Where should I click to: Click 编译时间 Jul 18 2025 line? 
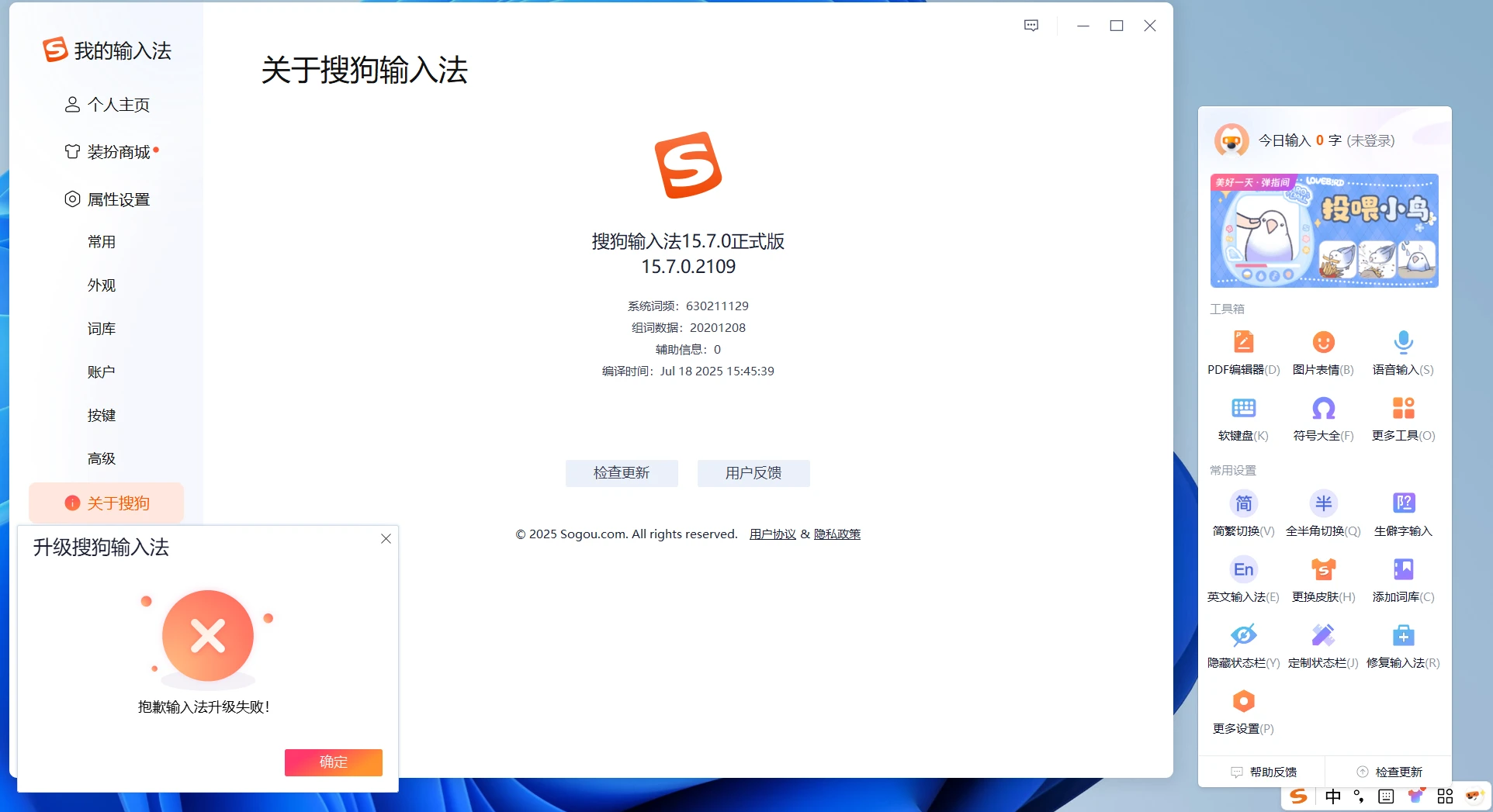tap(688, 371)
